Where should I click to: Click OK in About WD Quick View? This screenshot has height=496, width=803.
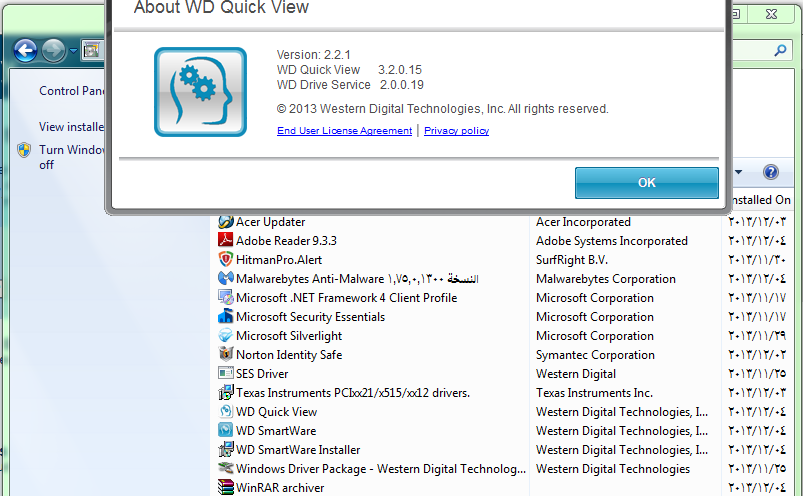point(646,183)
